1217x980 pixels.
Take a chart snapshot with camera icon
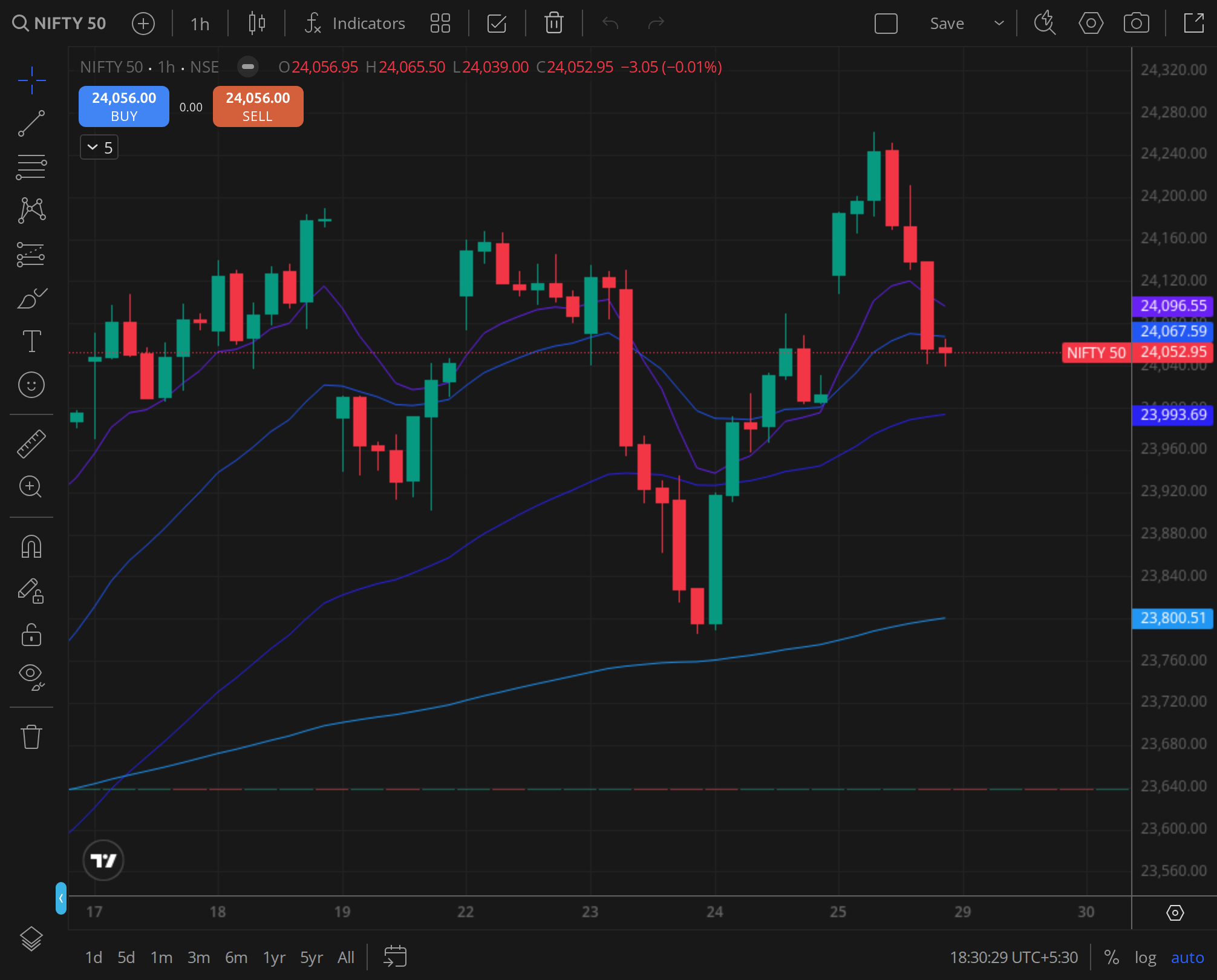click(x=1137, y=24)
